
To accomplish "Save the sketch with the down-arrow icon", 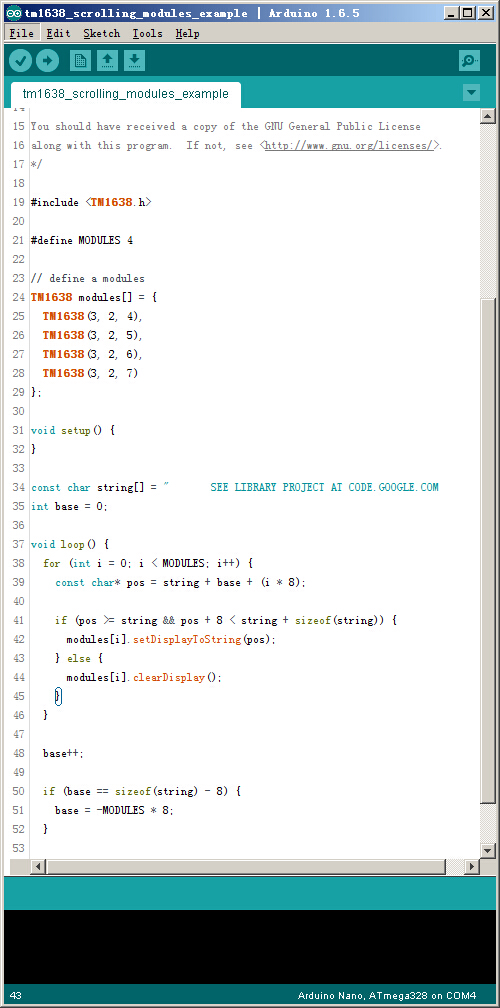I will pos(134,61).
